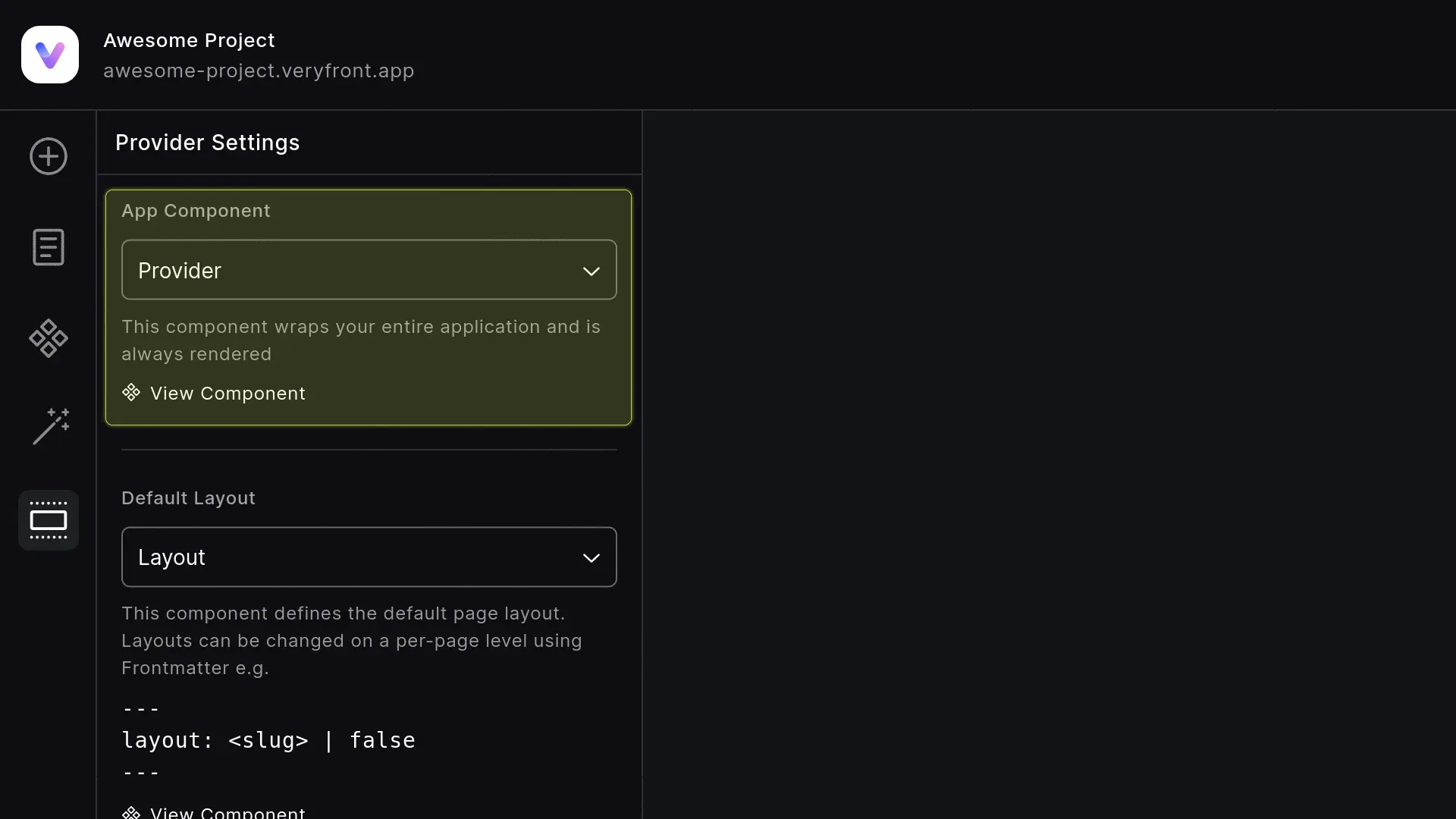Click View Component under App Component
This screenshot has width=1456, height=819.
pyautogui.click(x=228, y=393)
